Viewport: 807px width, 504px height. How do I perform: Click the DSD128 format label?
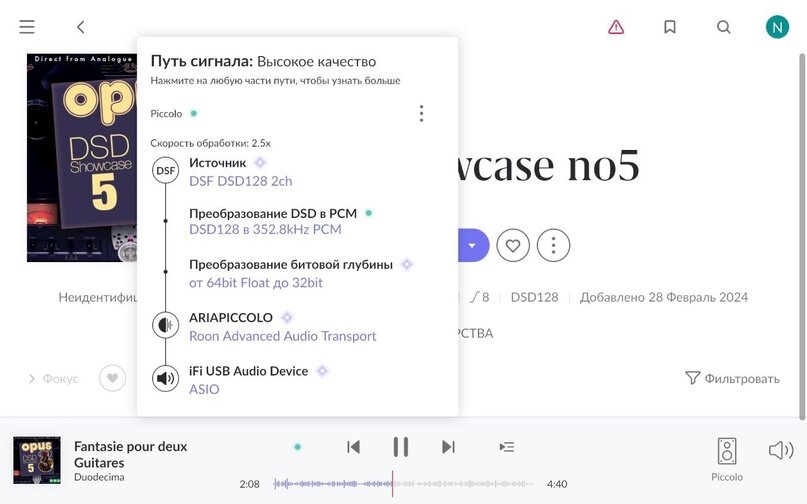tap(534, 297)
